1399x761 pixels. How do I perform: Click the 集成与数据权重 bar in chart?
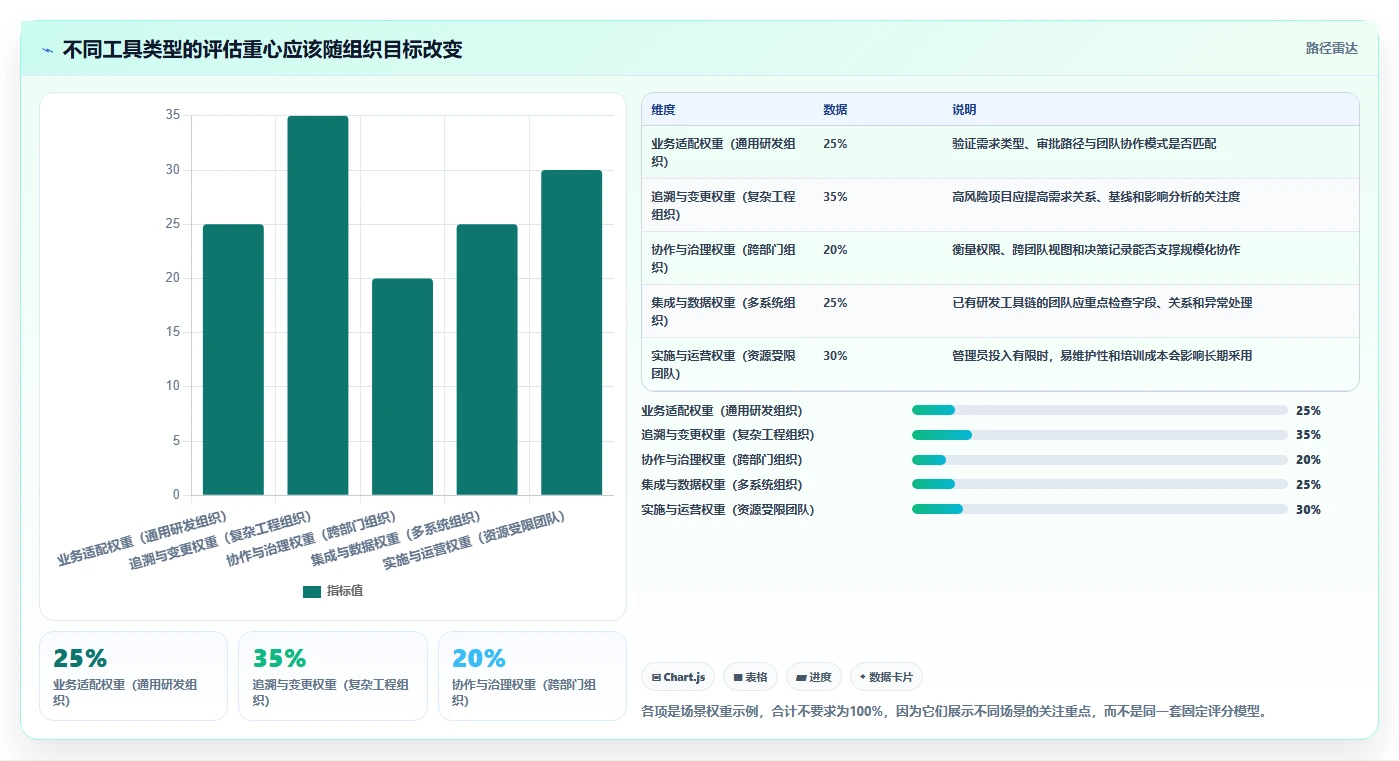(x=487, y=360)
